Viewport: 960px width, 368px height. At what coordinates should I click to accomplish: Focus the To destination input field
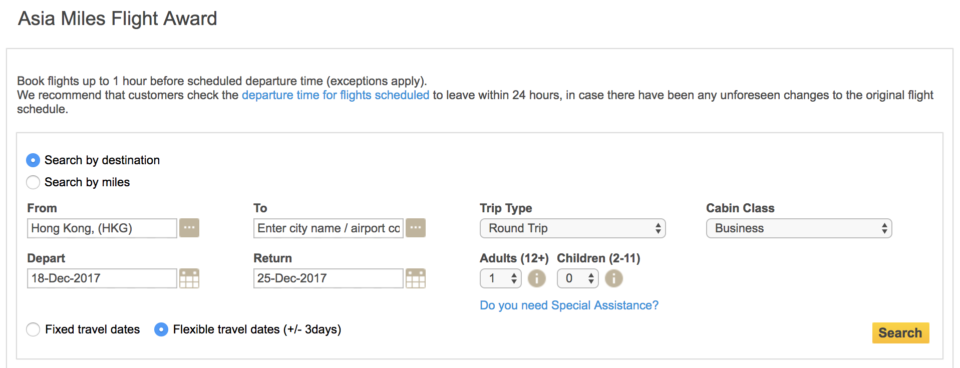click(x=328, y=228)
